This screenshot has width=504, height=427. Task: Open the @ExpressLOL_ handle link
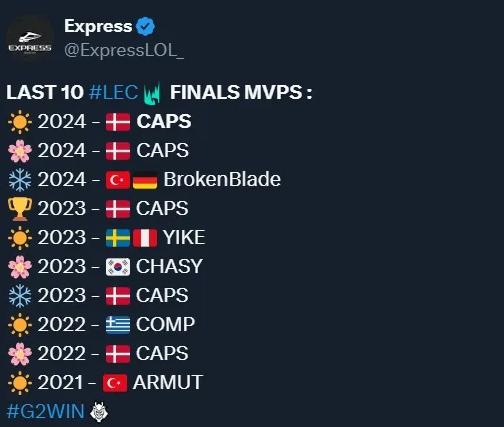coord(124,50)
